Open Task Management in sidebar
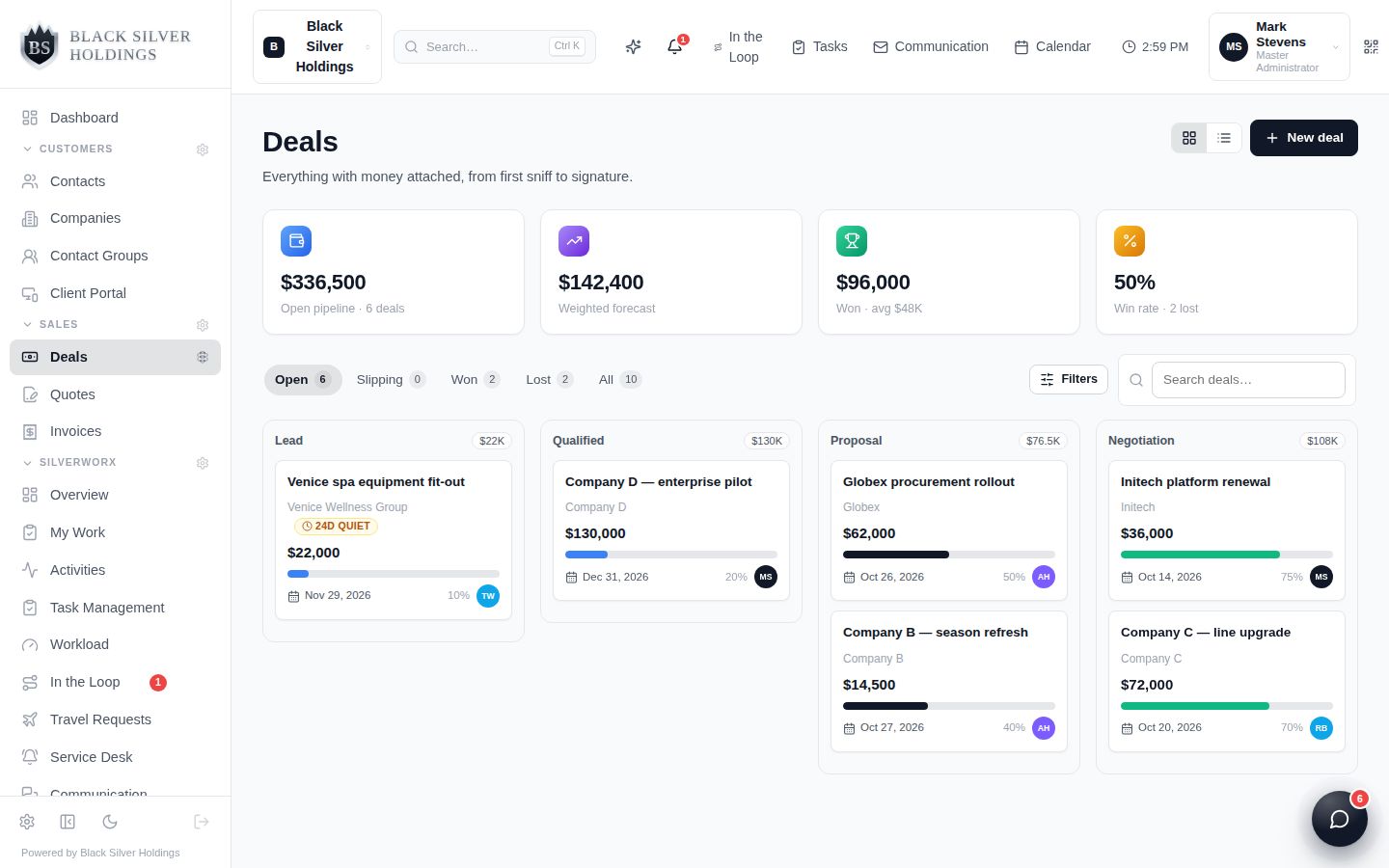1389x868 pixels. (115, 608)
